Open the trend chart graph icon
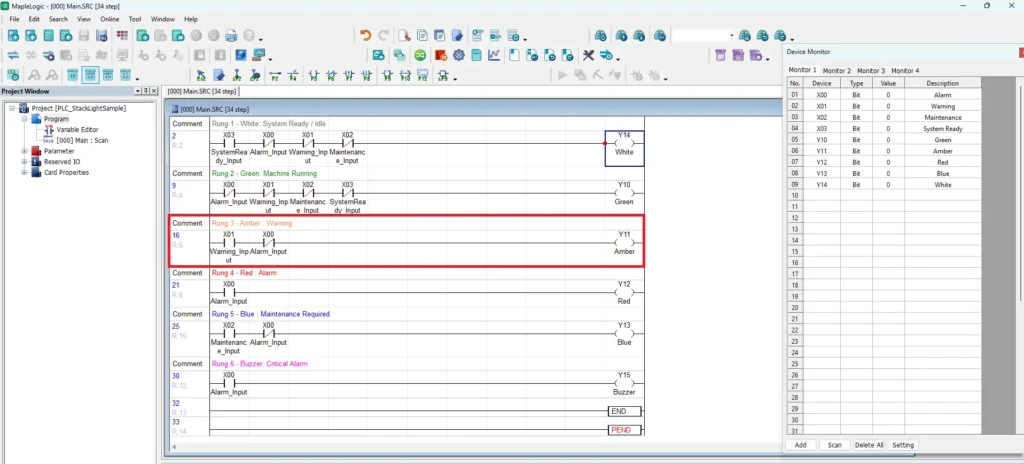Viewport: 1024px width, 464px height. tap(495, 56)
